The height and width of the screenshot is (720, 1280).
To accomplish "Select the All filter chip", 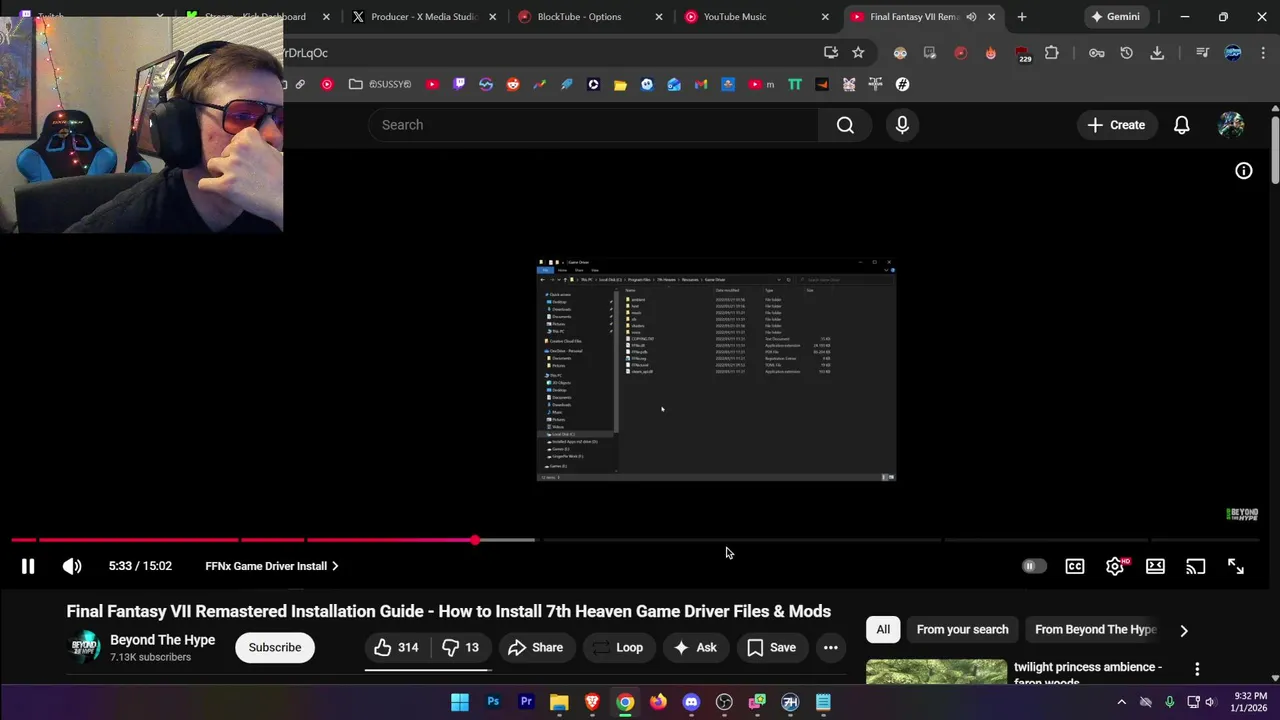I will pos(883,629).
